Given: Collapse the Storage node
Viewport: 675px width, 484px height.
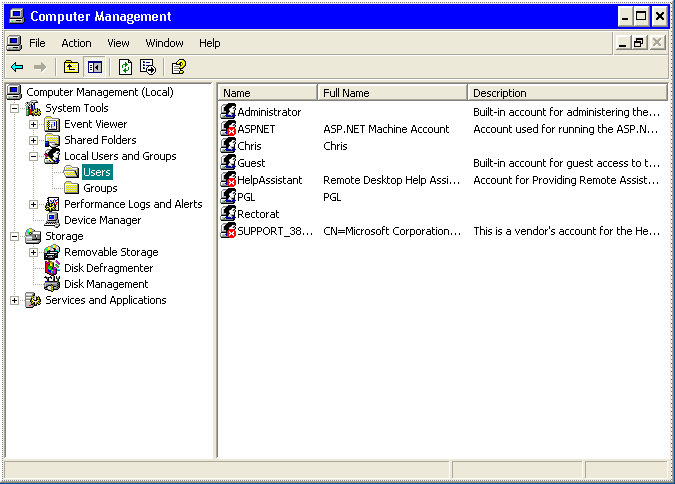Looking at the screenshot, I should pyautogui.click(x=15, y=236).
